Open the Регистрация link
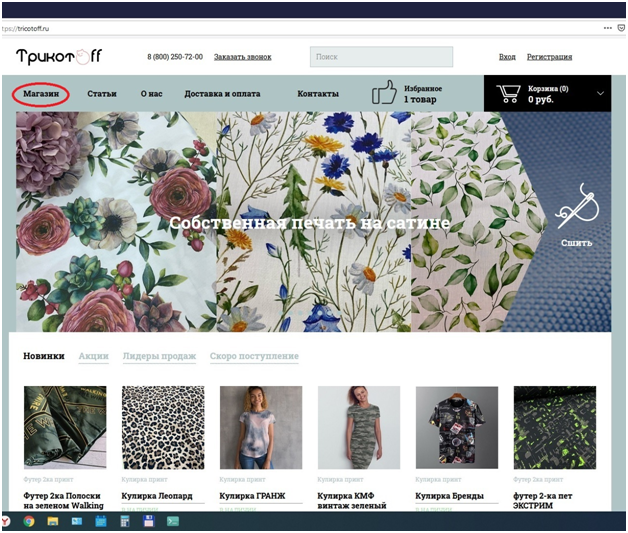Screen dimensions: 628x533 (x=550, y=57)
